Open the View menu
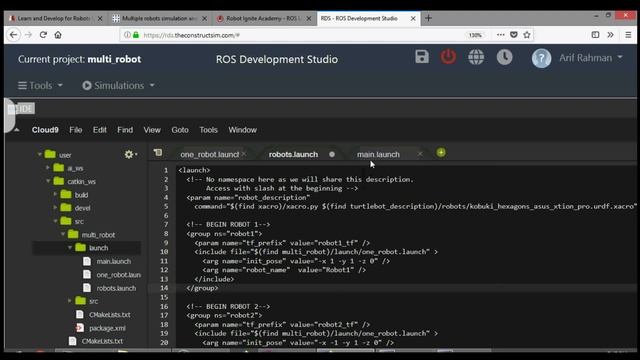This screenshot has height=360, width=640. click(152, 130)
